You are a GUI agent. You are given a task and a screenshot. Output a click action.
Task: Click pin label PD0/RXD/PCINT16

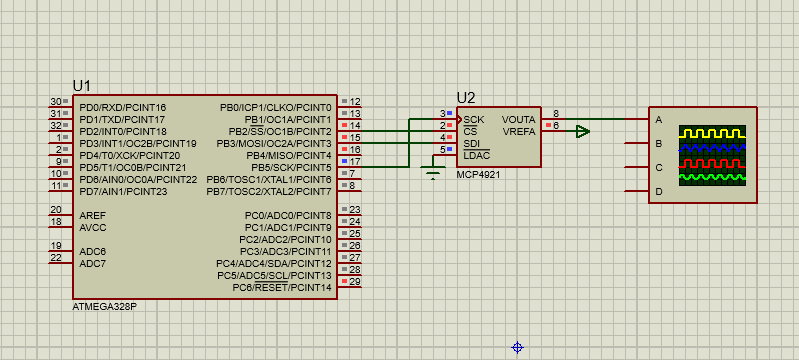(x=123, y=108)
